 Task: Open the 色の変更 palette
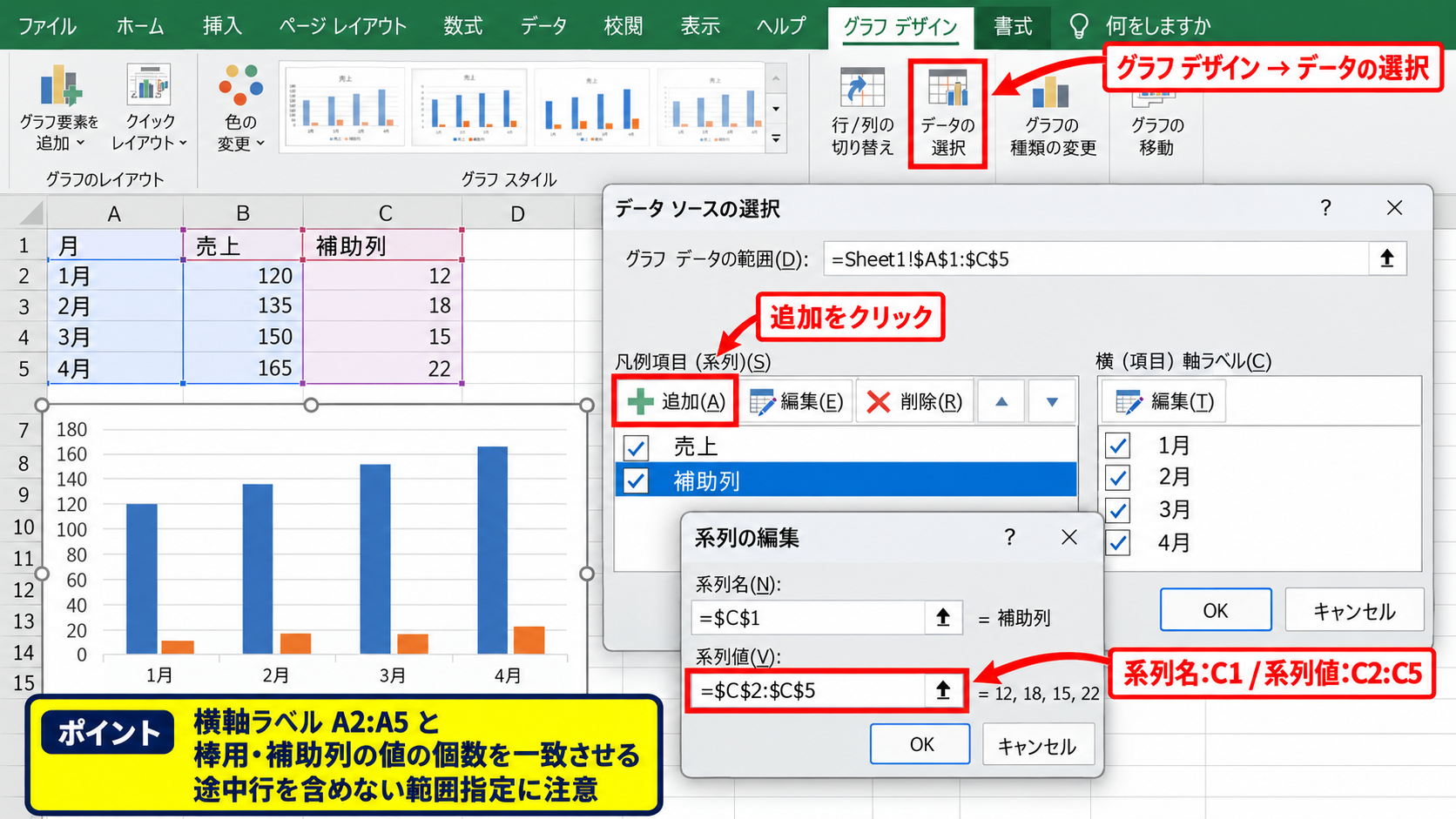point(240,107)
